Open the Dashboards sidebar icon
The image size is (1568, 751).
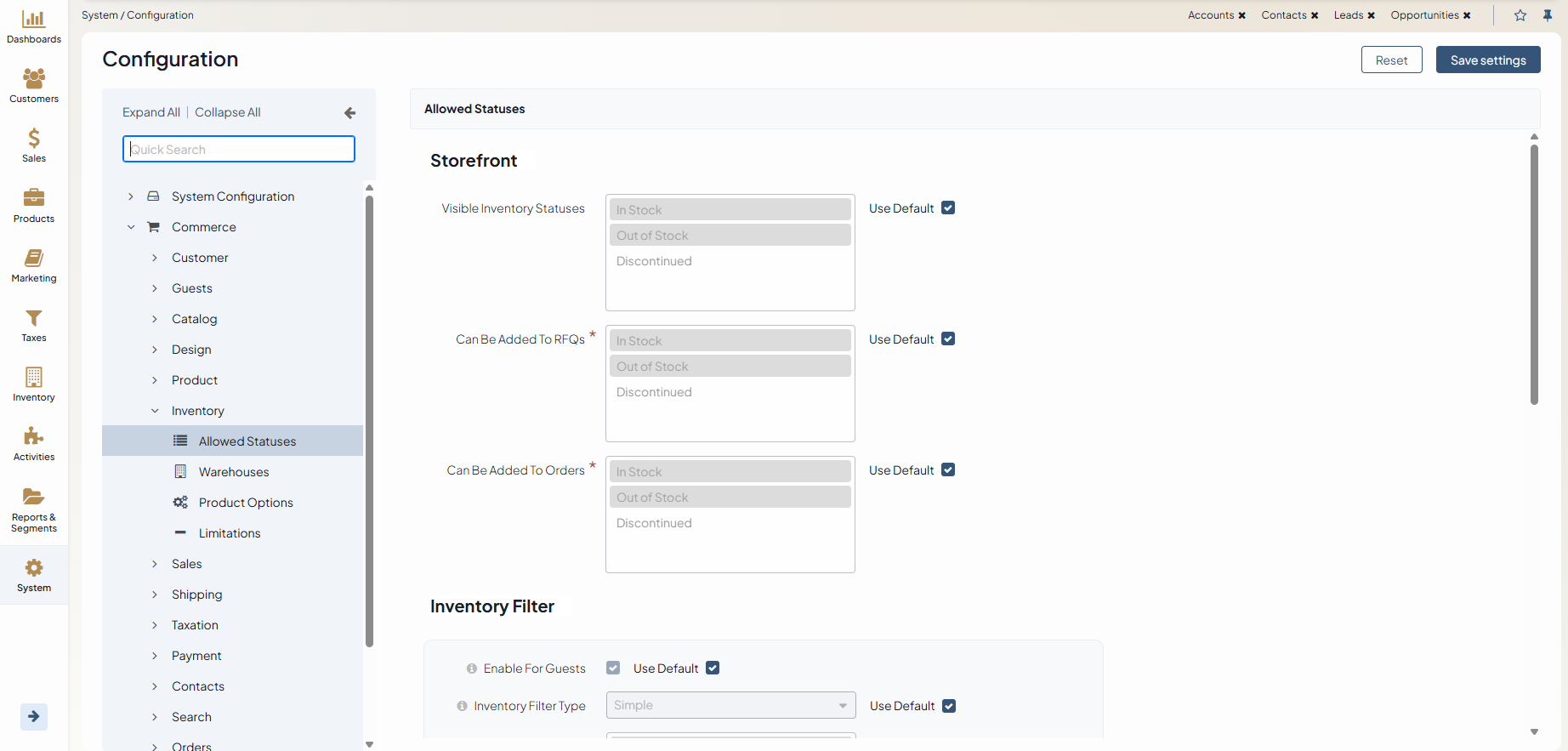pyautogui.click(x=34, y=20)
